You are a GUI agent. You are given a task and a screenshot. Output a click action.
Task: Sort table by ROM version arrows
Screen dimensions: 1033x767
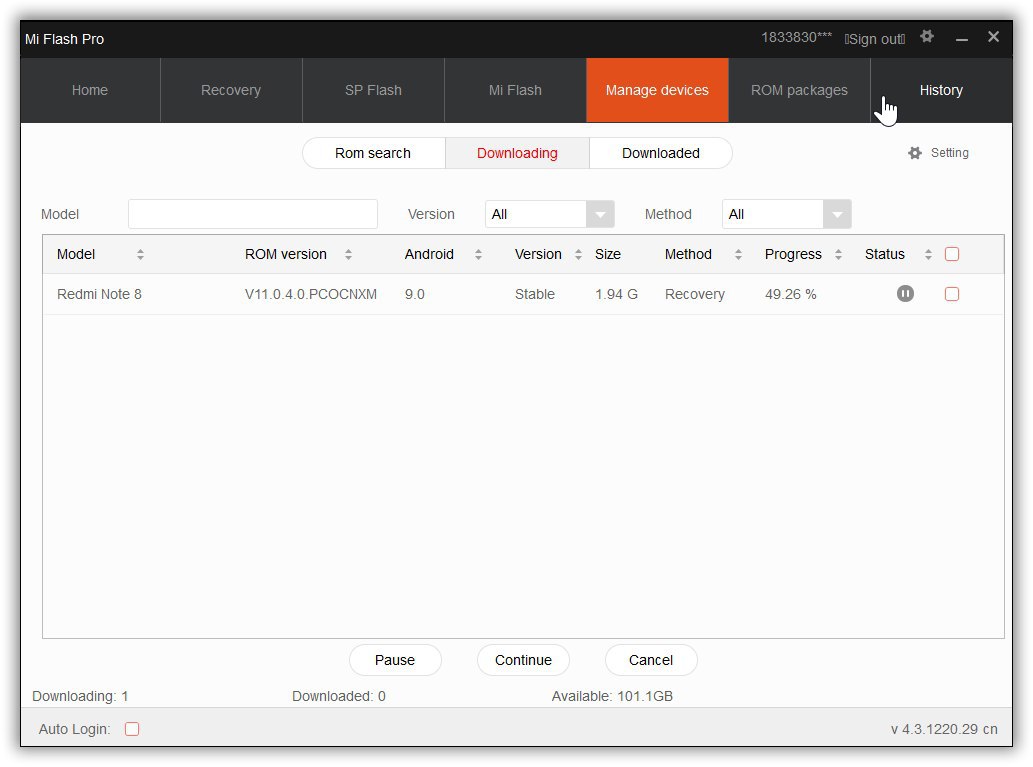tap(349, 254)
